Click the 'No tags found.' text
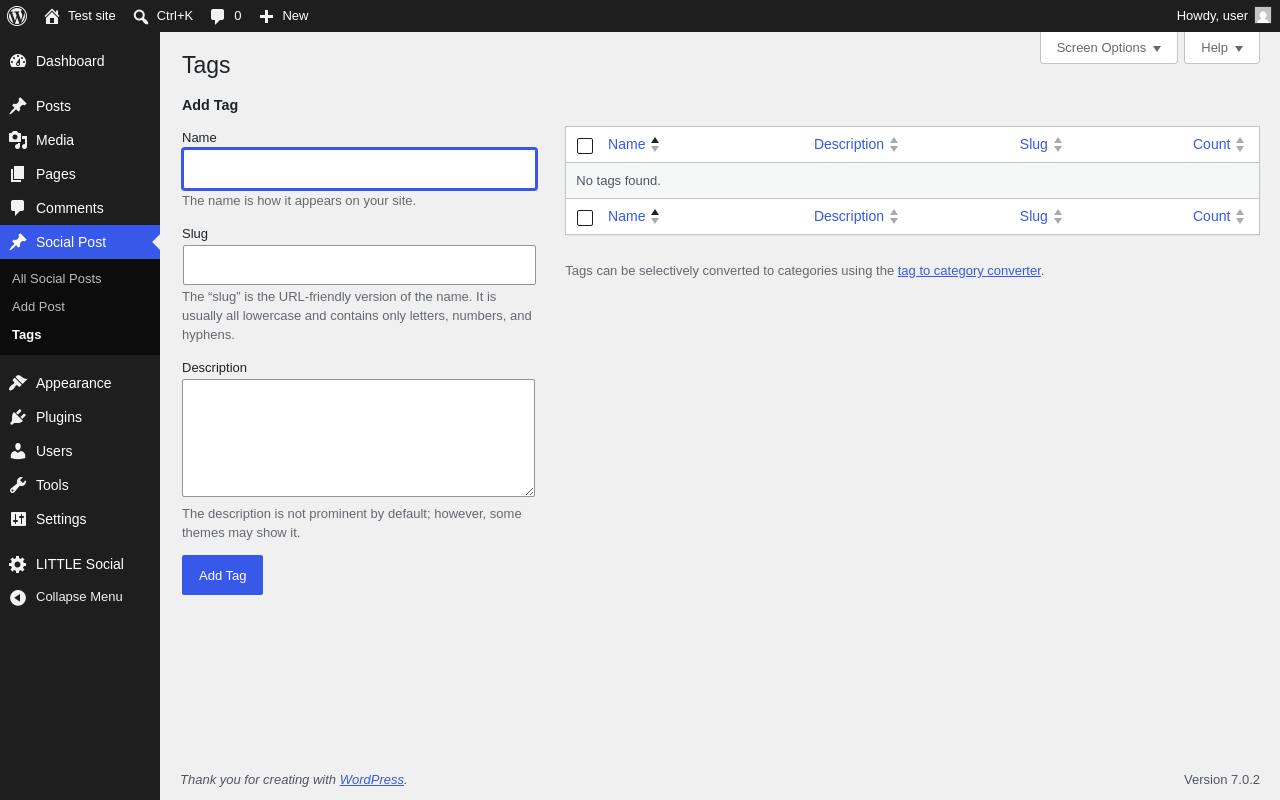Image resolution: width=1280 pixels, height=800 pixels. pos(618,180)
